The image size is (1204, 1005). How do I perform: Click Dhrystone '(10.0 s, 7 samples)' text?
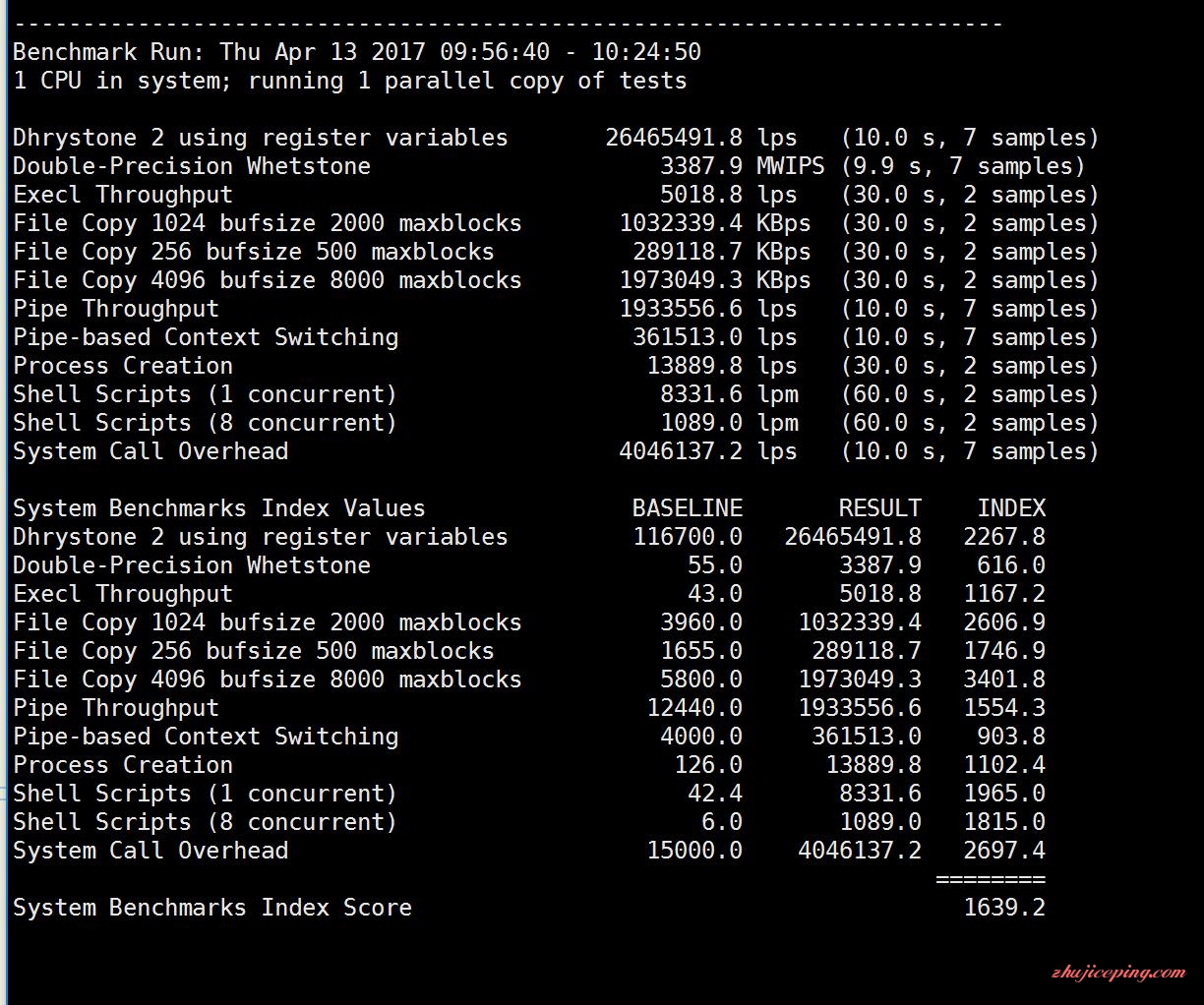pyautogui.click(x=970, y=138)
